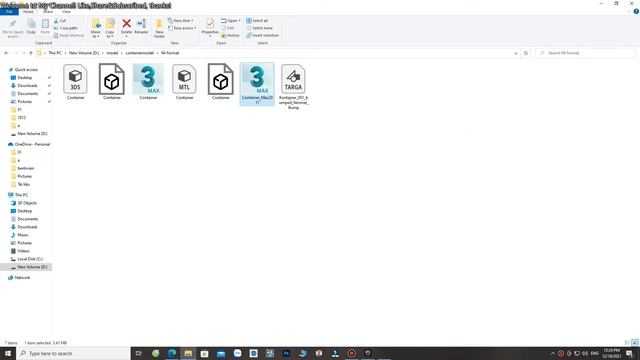Open the Container 3DS file

click(75, 82)
